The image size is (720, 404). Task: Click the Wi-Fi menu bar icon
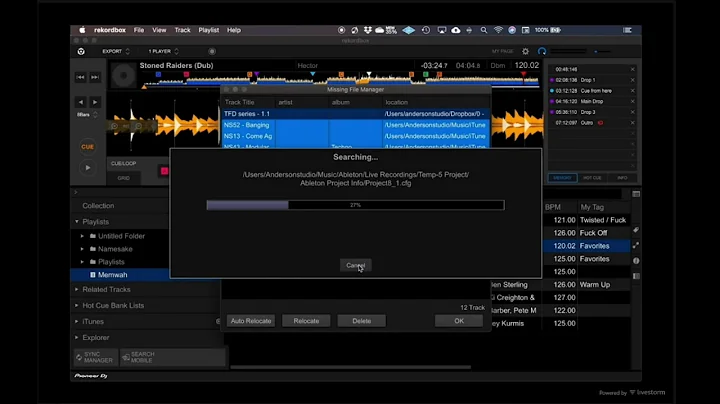click(498, 30)
